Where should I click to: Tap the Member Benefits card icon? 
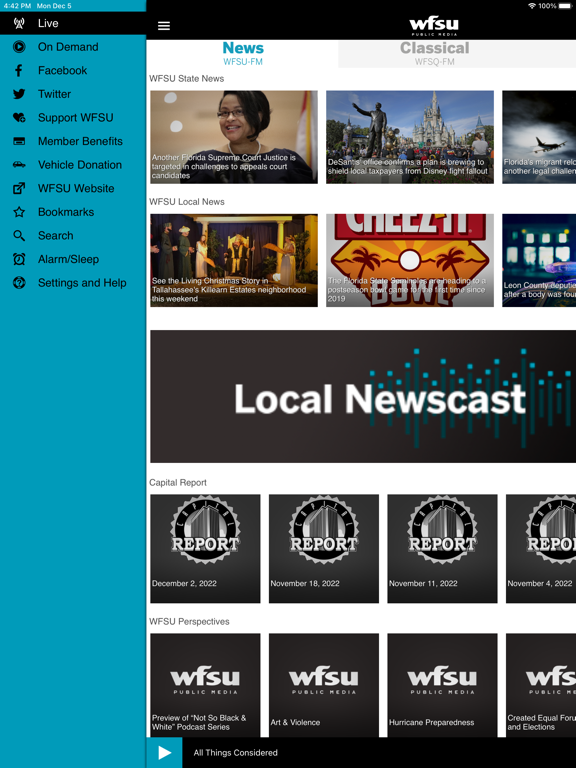[19, 141]
